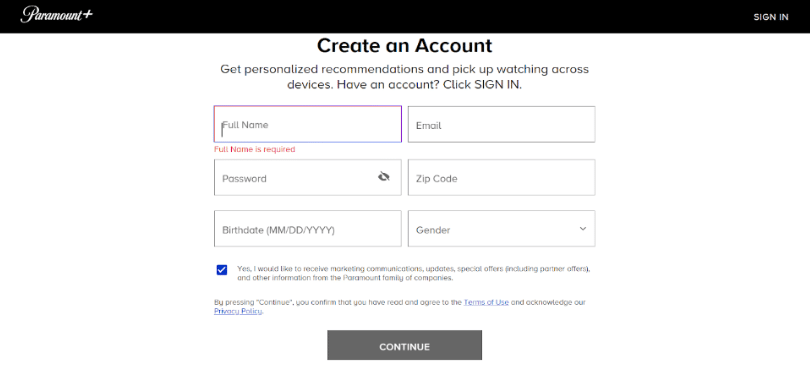Open the Gender selection field
Viewport: 810px width, 372px height.
tap(501, 228)
